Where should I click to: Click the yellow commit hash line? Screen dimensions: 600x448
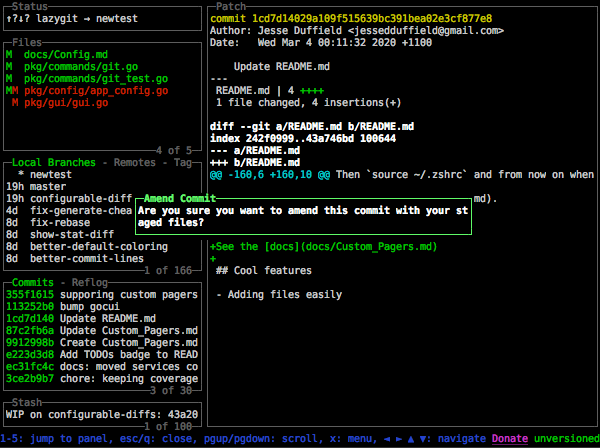point(351,18)
